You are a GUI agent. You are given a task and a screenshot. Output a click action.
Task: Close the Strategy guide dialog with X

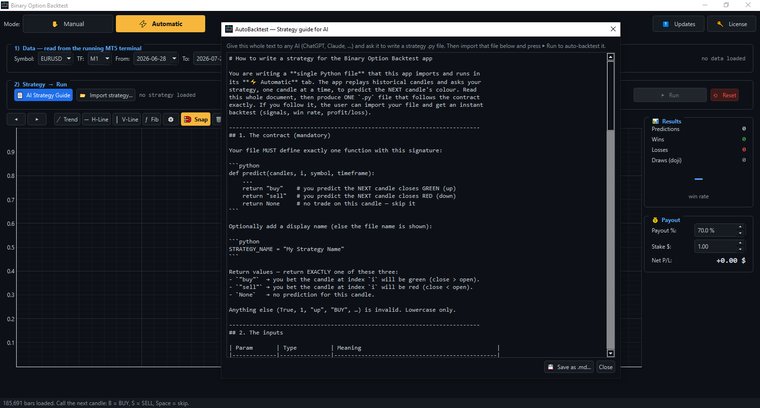(x=613, y=29)
